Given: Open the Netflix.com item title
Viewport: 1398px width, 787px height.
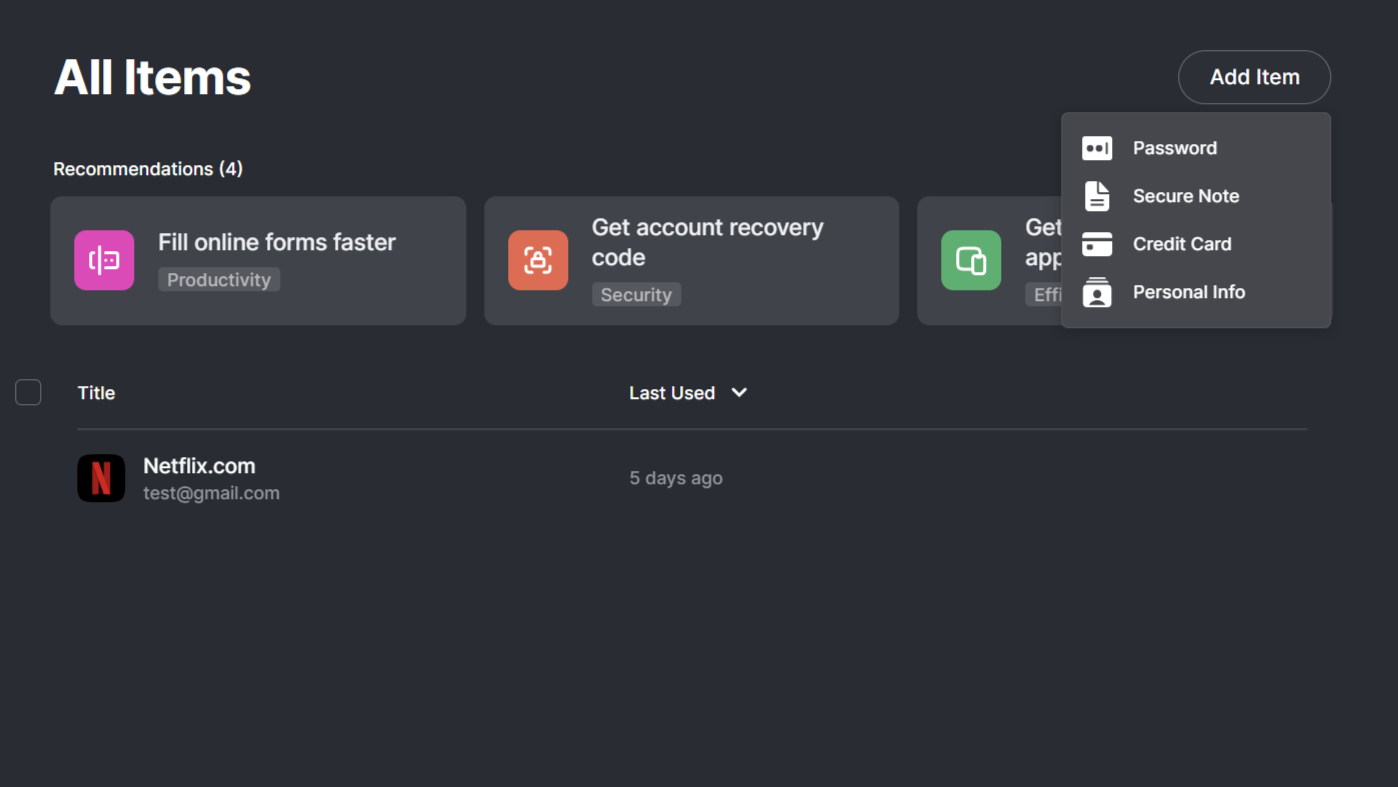Looking at the screenshot, I should tap(199, 466).
